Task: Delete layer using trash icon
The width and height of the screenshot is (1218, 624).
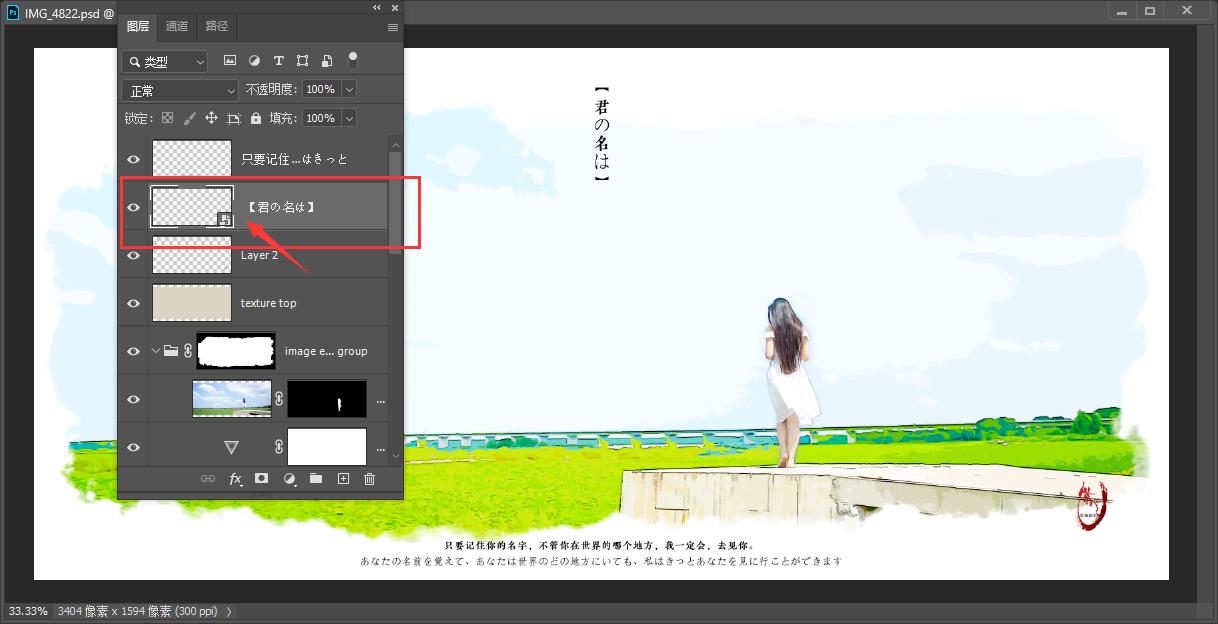Action: point(369,479)
